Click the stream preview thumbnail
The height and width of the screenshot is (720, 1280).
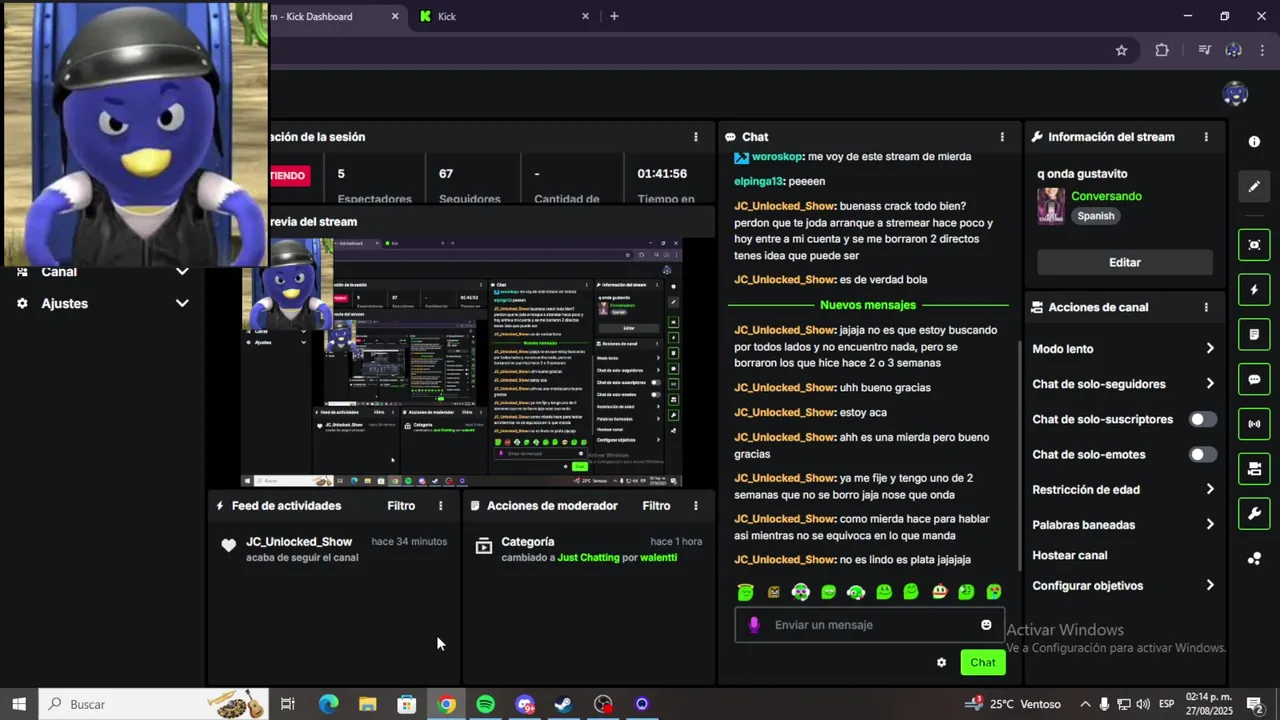pos(462,362)
